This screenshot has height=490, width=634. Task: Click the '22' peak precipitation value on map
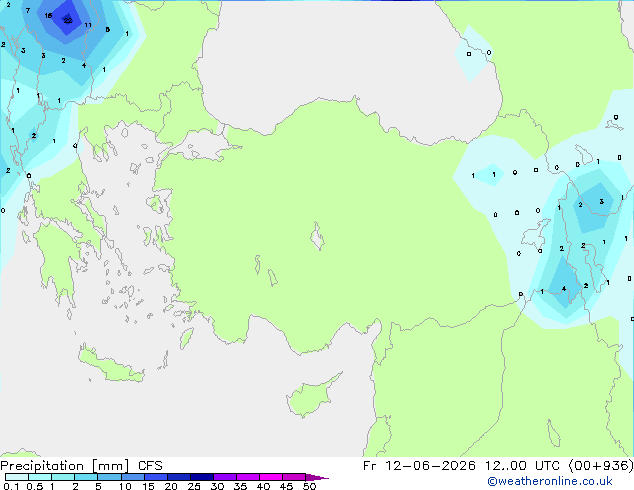click(x=68, y=20)
